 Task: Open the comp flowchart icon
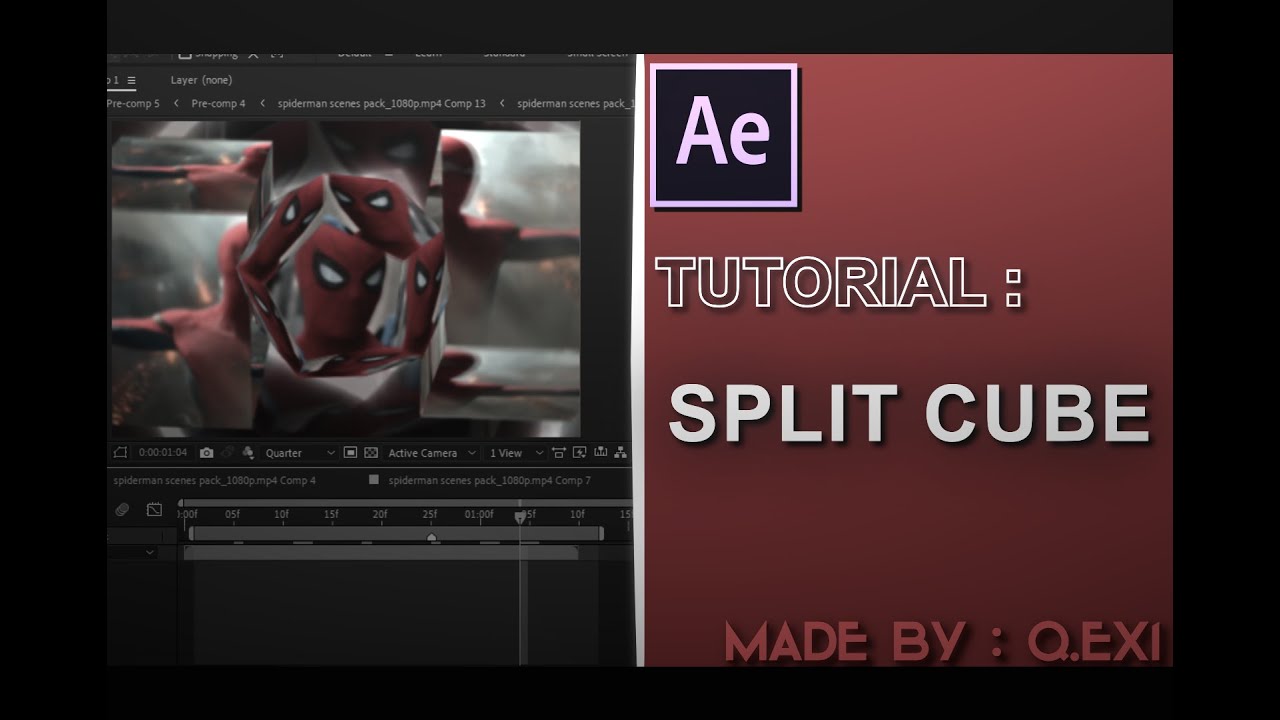(x=620, y=453)
